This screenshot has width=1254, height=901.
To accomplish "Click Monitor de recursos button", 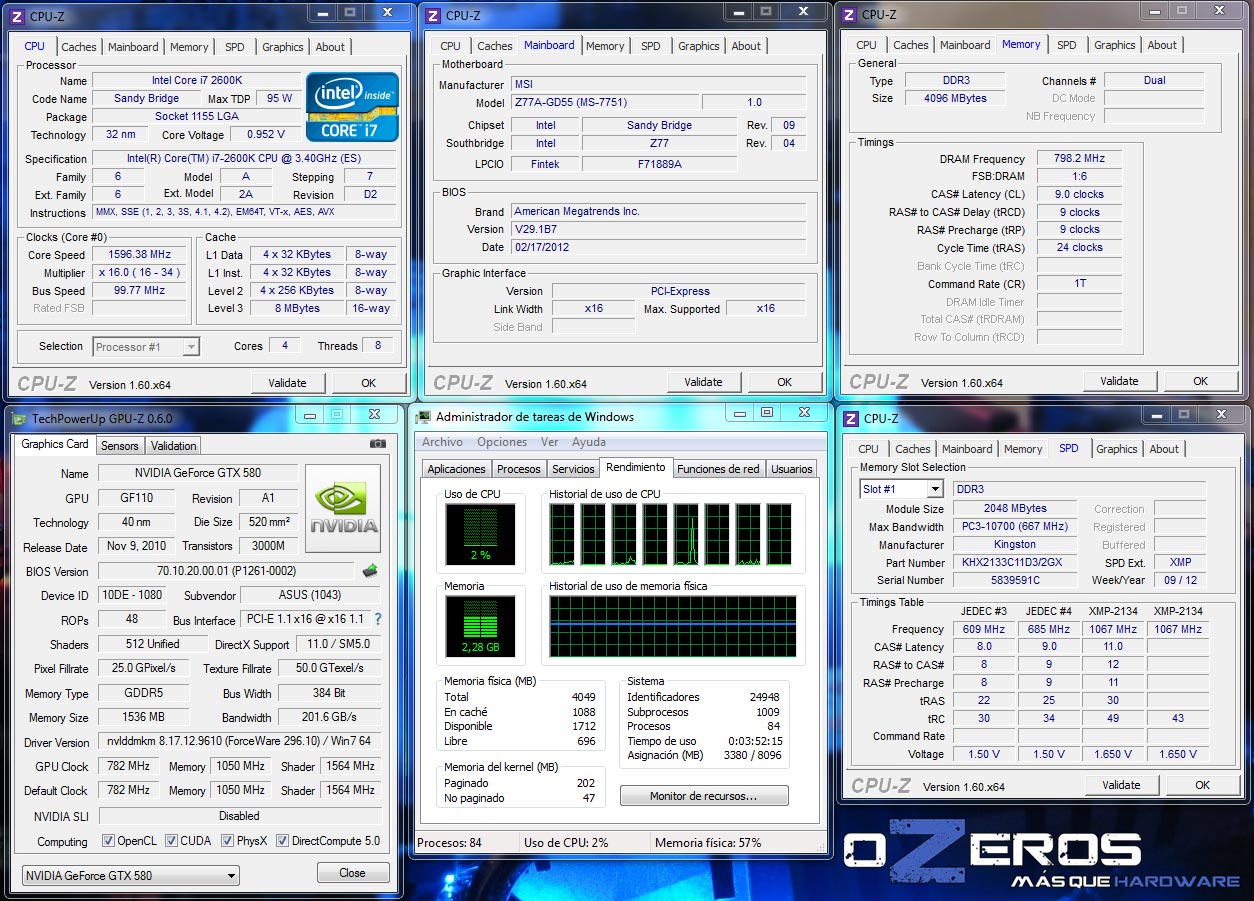I will pyautogui.click(x=704, y=796).
